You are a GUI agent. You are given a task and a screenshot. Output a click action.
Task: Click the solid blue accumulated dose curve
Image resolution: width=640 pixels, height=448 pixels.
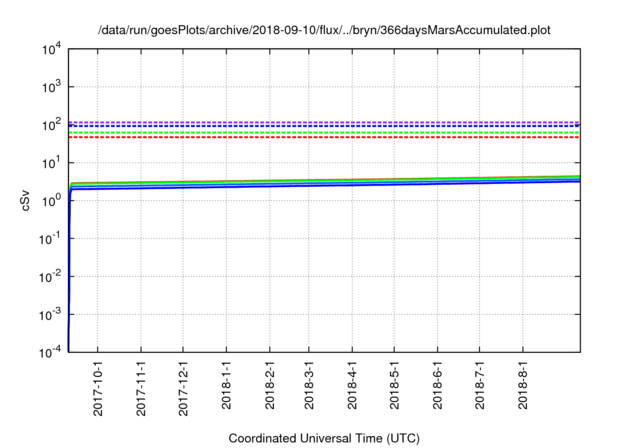click(x=324, y=185)
